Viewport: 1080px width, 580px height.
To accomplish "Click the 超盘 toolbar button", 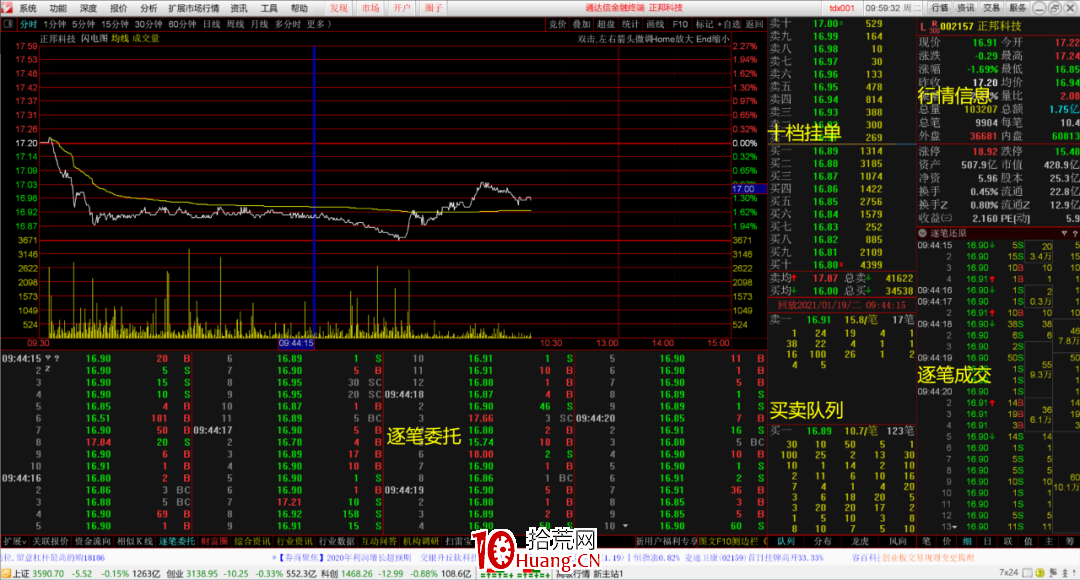I will coord(606,24).
